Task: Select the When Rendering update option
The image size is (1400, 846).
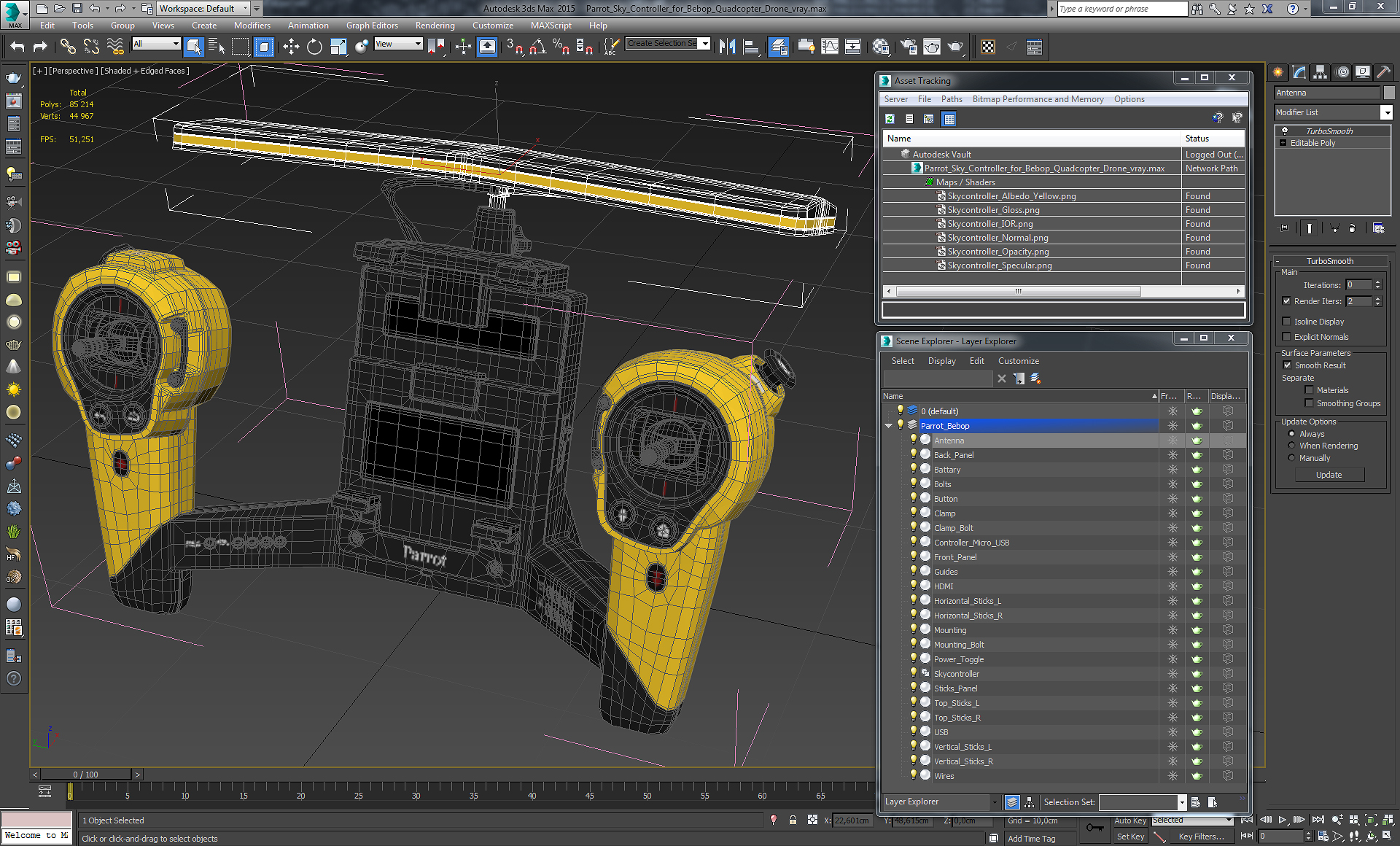Action: coord(1291,446)
